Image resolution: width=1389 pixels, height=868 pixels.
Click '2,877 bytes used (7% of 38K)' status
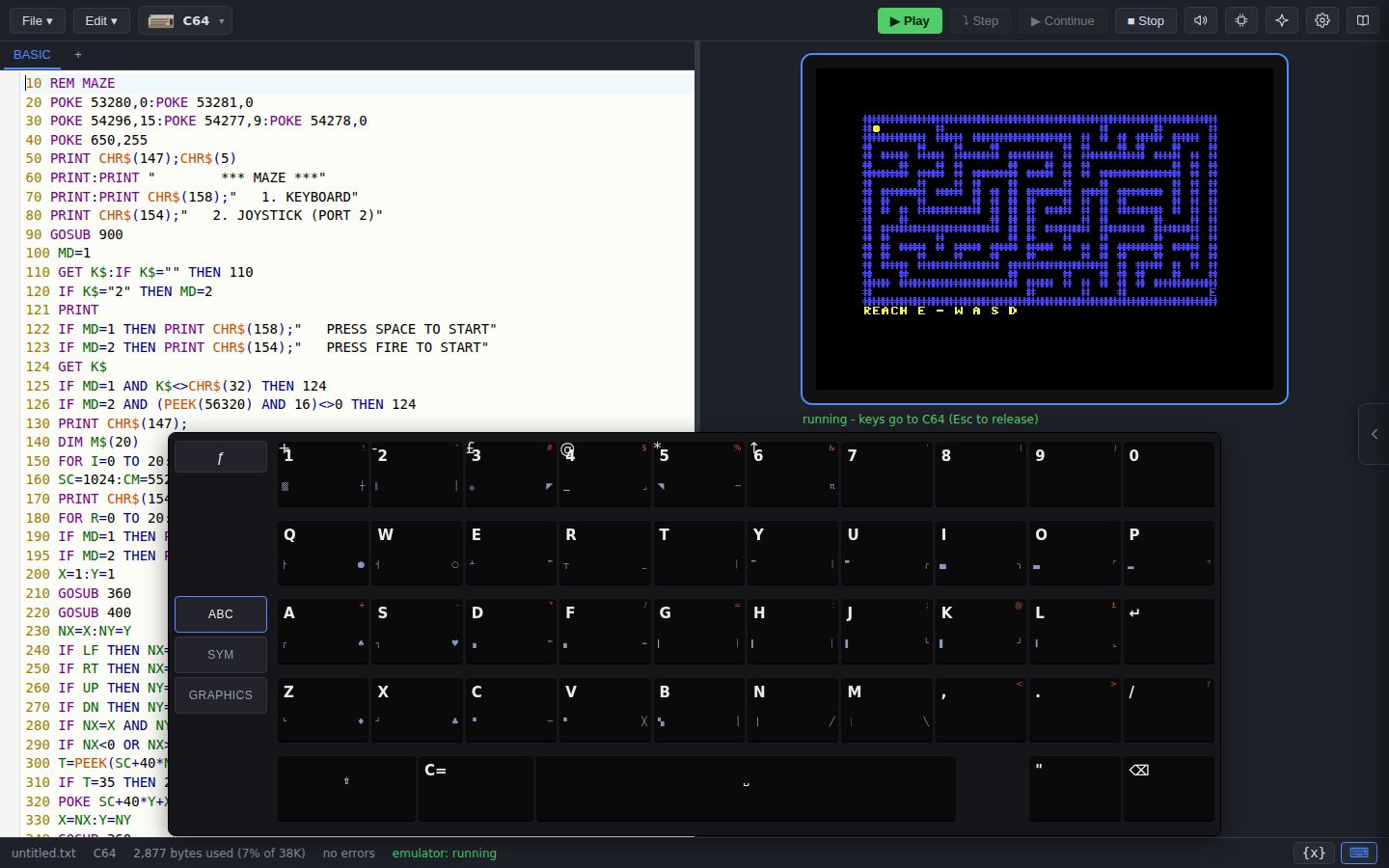click(x=219, y=853)
